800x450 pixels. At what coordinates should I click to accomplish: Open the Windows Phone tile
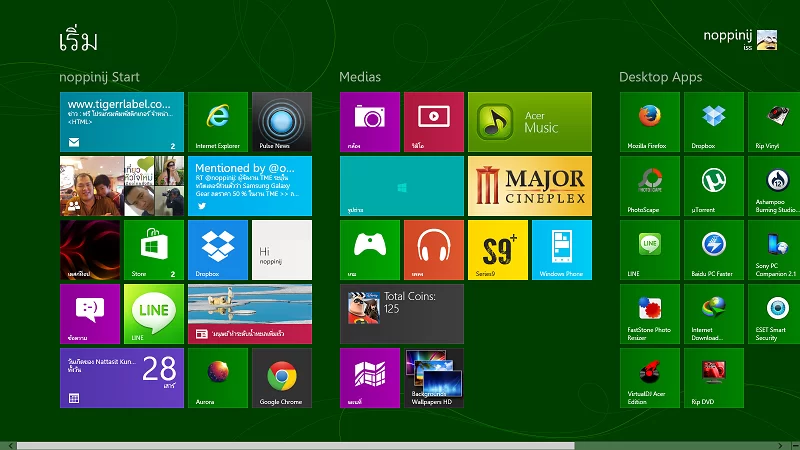562,250
